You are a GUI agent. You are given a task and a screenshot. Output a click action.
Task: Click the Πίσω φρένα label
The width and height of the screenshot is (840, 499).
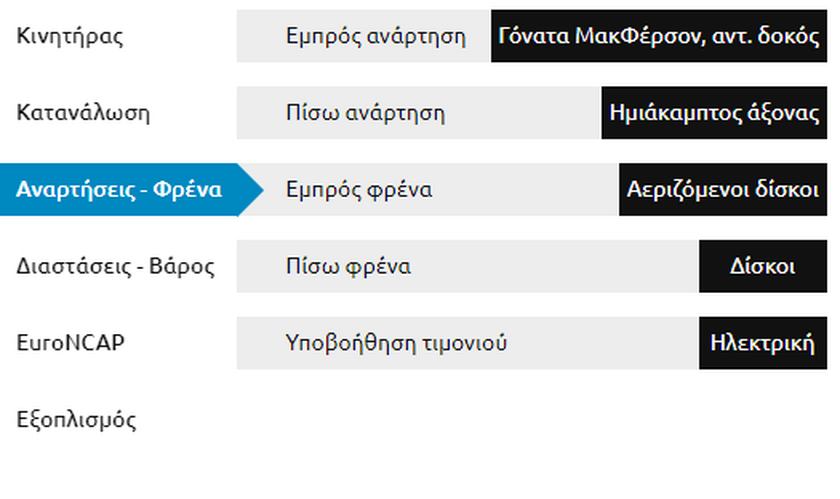[348, 267]
